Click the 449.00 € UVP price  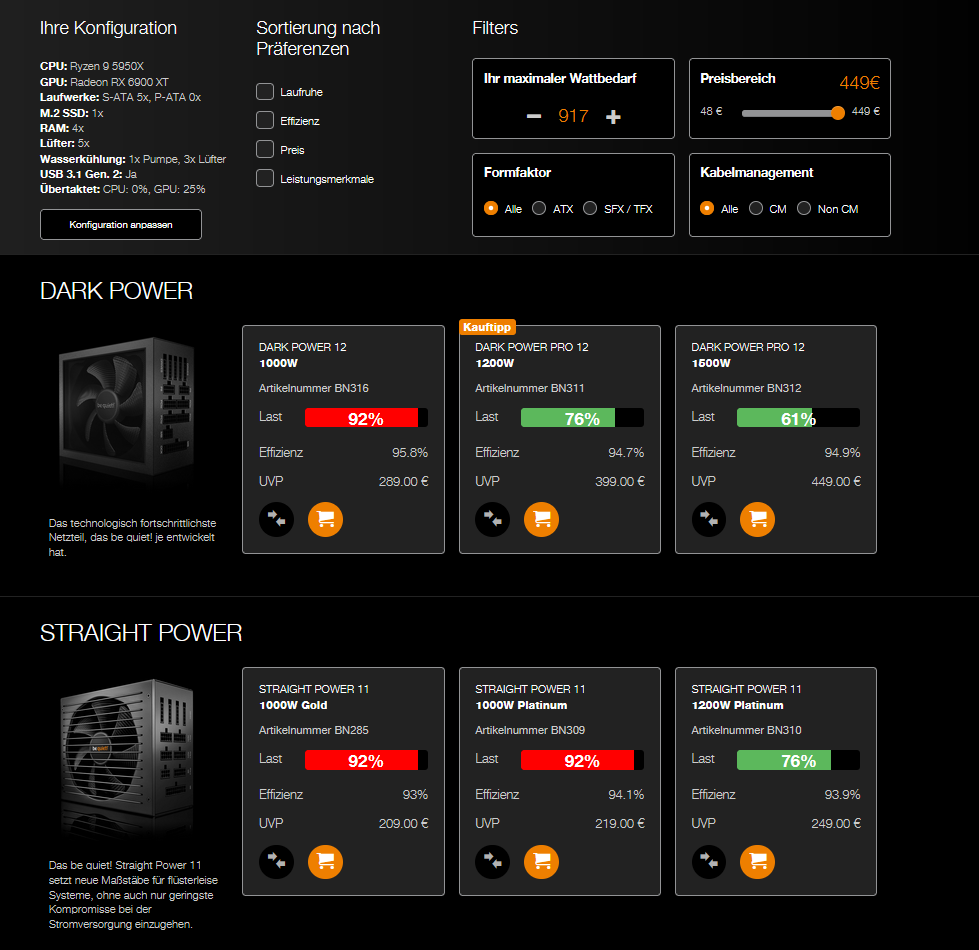click(836, 481)
